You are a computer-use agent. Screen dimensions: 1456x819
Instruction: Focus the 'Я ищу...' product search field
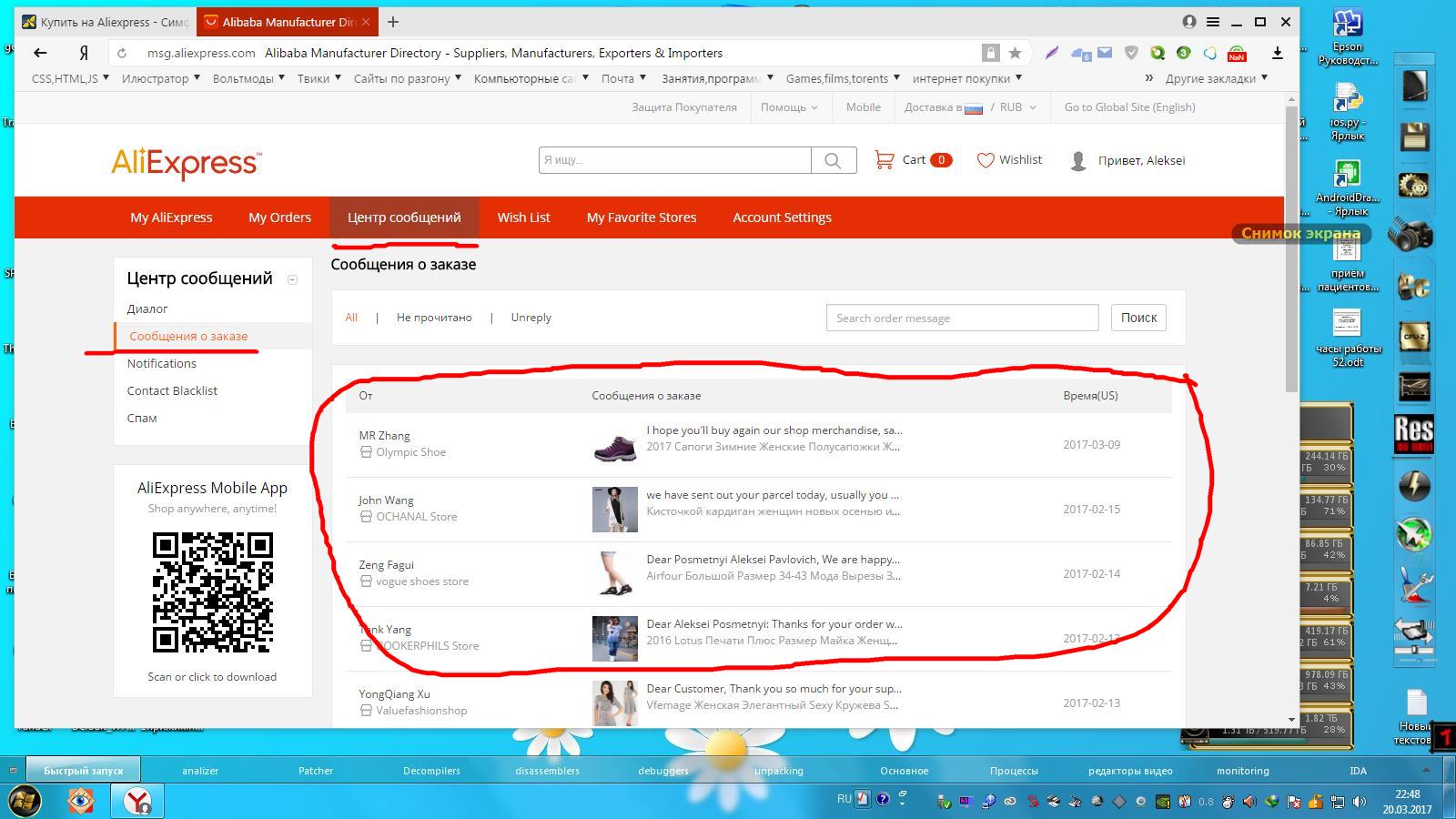pyautogui.click(x=674, y=160)
